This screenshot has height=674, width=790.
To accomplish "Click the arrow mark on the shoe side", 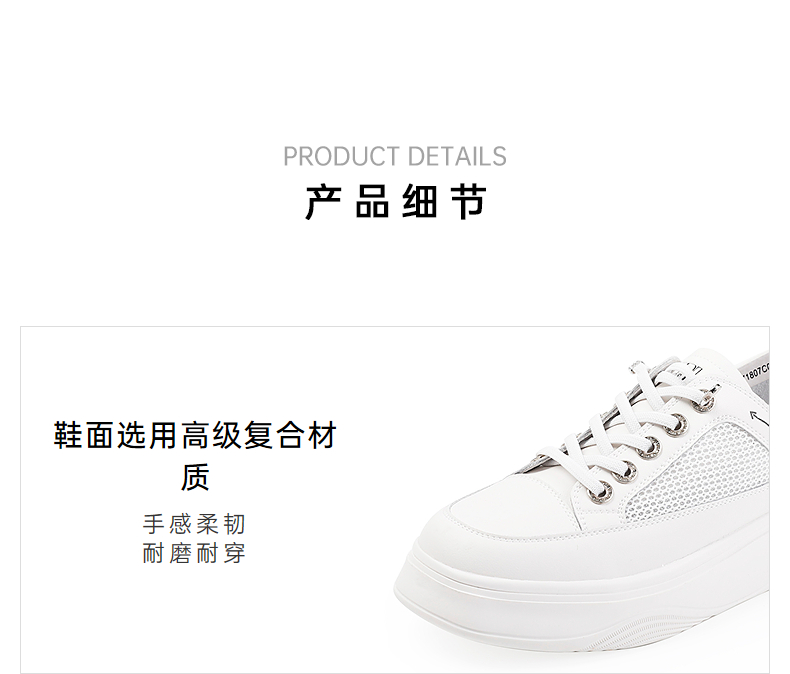I will click(x=759, y=420).
